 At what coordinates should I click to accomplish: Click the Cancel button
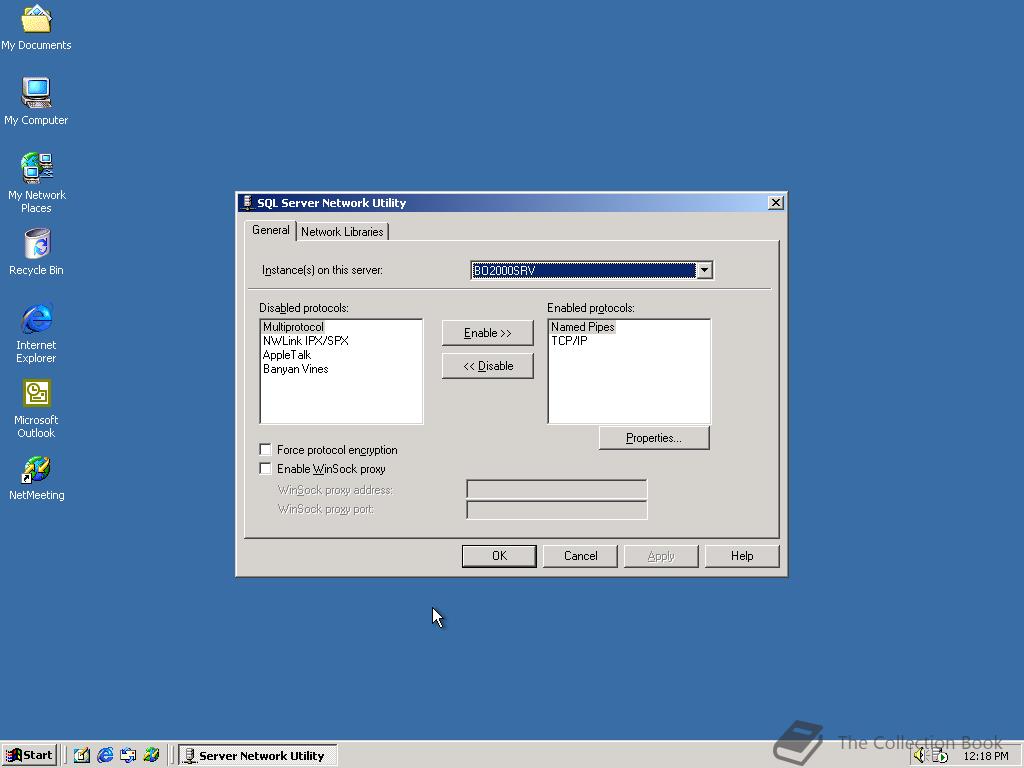pos(580,556)
